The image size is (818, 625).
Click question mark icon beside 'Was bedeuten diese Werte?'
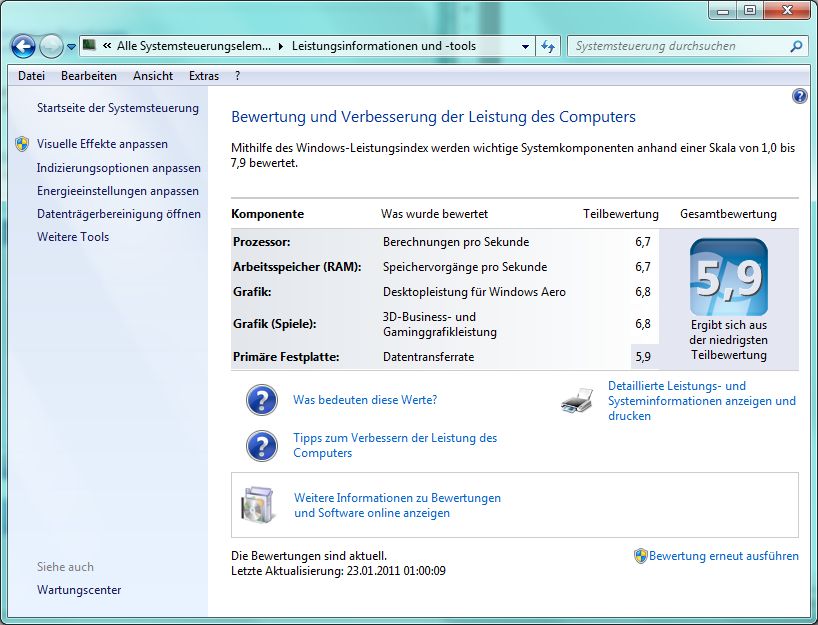click(x=262, y=400)
